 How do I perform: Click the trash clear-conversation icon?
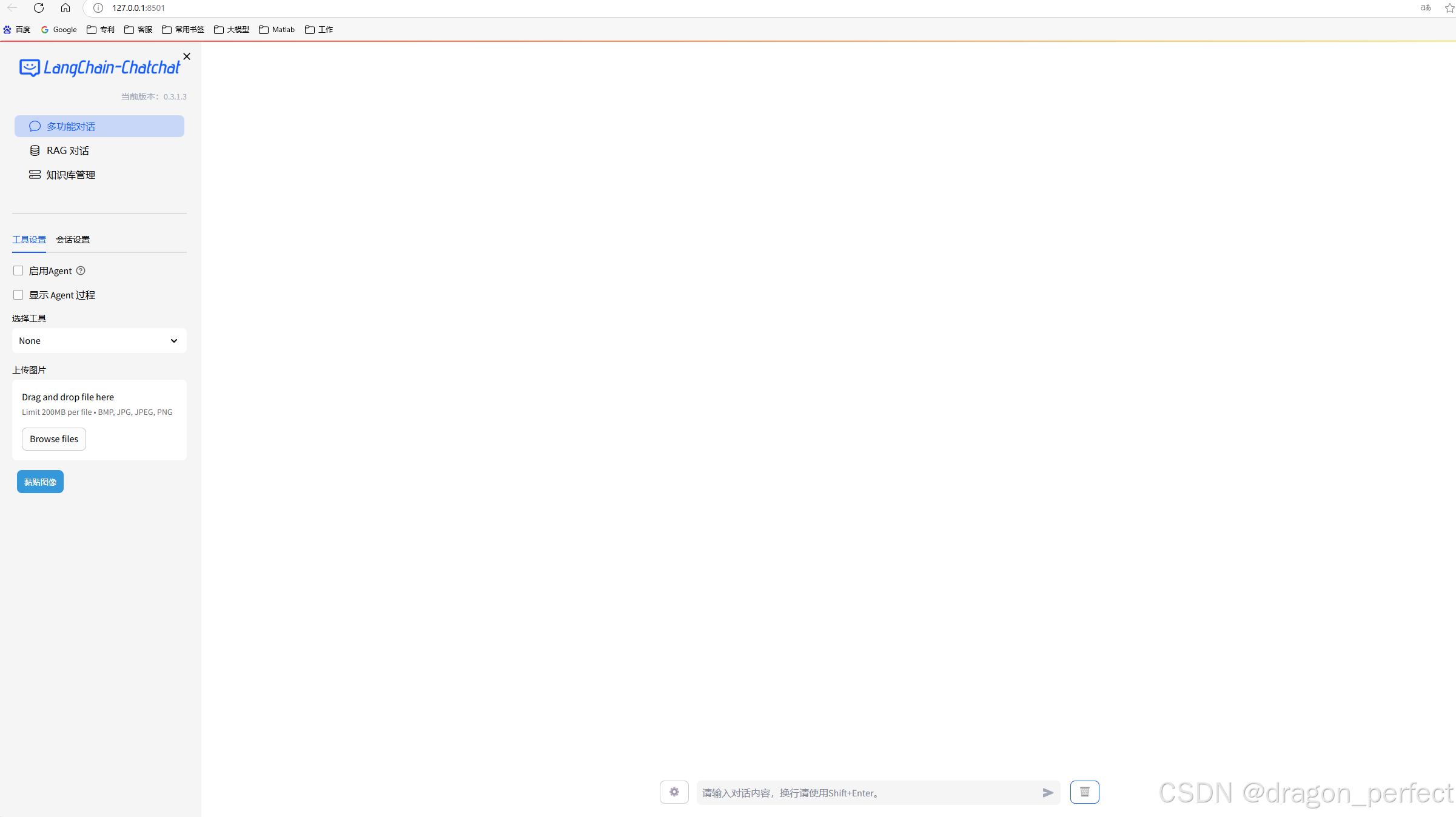click(1084, 792)
